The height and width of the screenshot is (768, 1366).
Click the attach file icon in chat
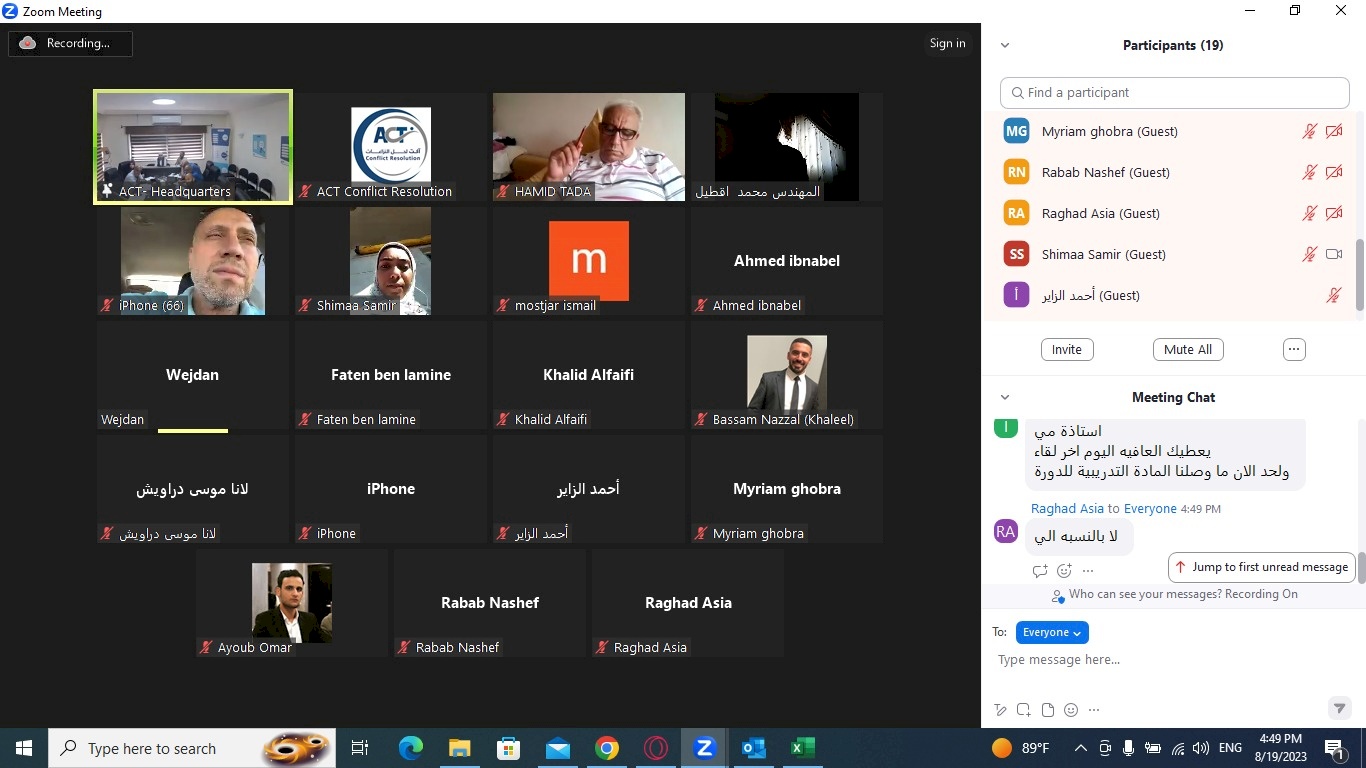(1048, 710)
